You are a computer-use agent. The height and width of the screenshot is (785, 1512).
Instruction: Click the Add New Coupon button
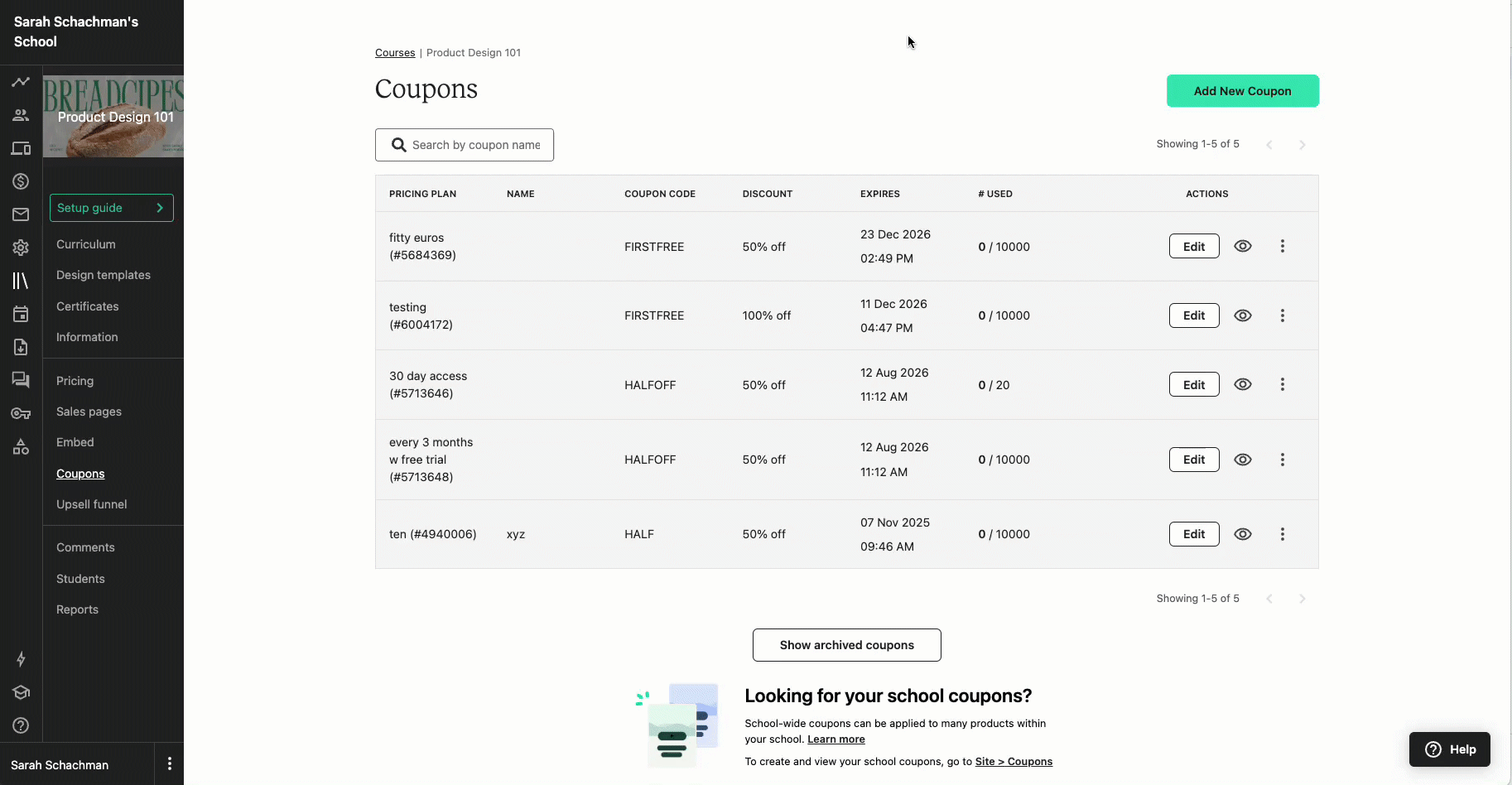point(1243,91)
